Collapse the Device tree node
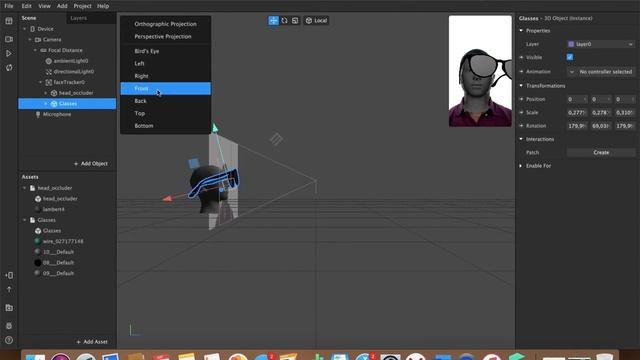 point(25,29)
